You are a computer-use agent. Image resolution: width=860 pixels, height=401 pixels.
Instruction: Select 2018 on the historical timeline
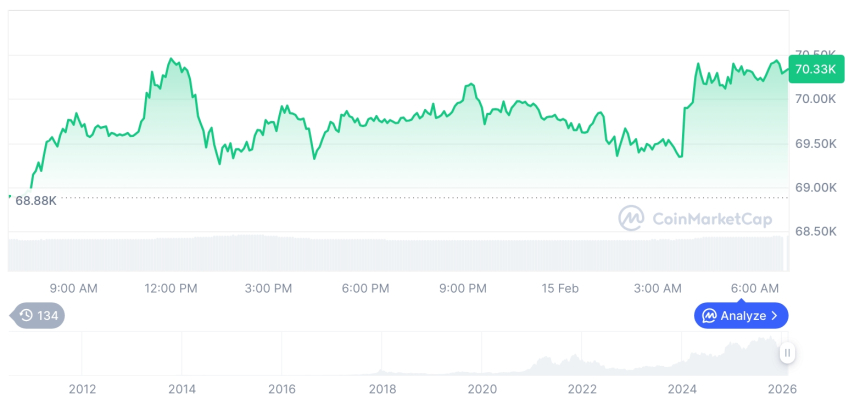pos(382,388)
